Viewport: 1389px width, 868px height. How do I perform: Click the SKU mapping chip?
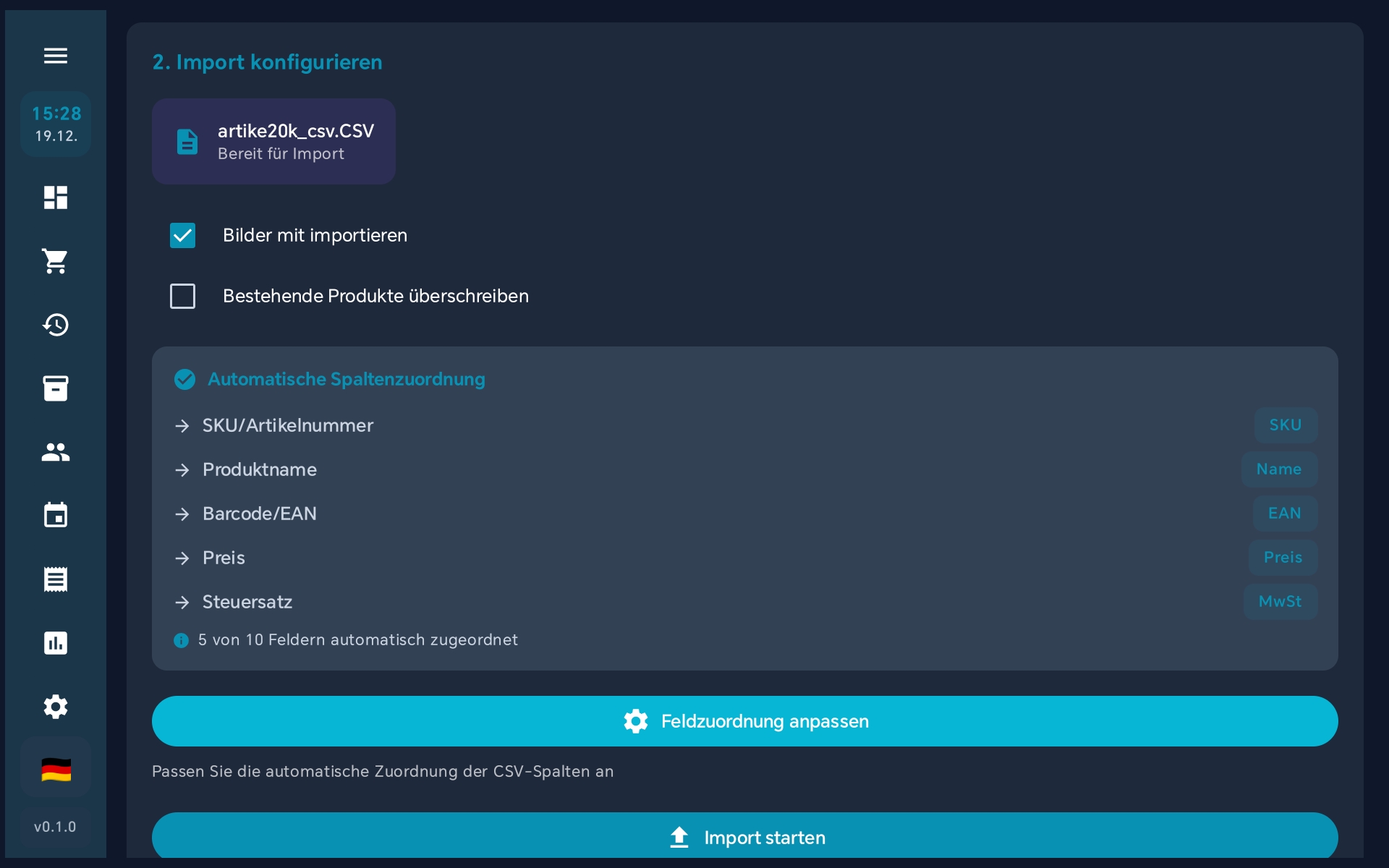click(x=1285, y=425)
